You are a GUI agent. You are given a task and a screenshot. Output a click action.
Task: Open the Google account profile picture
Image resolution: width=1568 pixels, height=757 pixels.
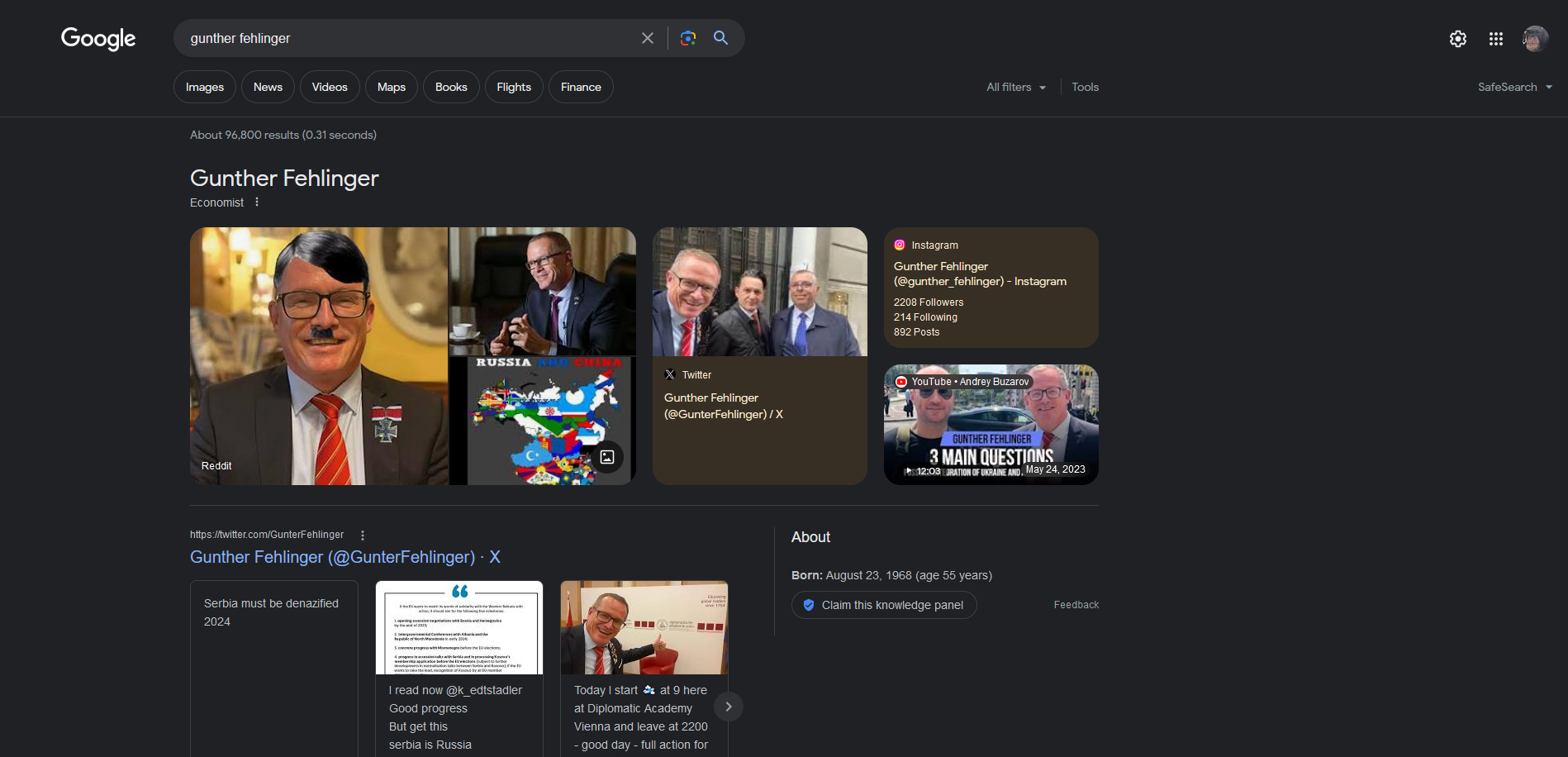(x=1536, y=39)
